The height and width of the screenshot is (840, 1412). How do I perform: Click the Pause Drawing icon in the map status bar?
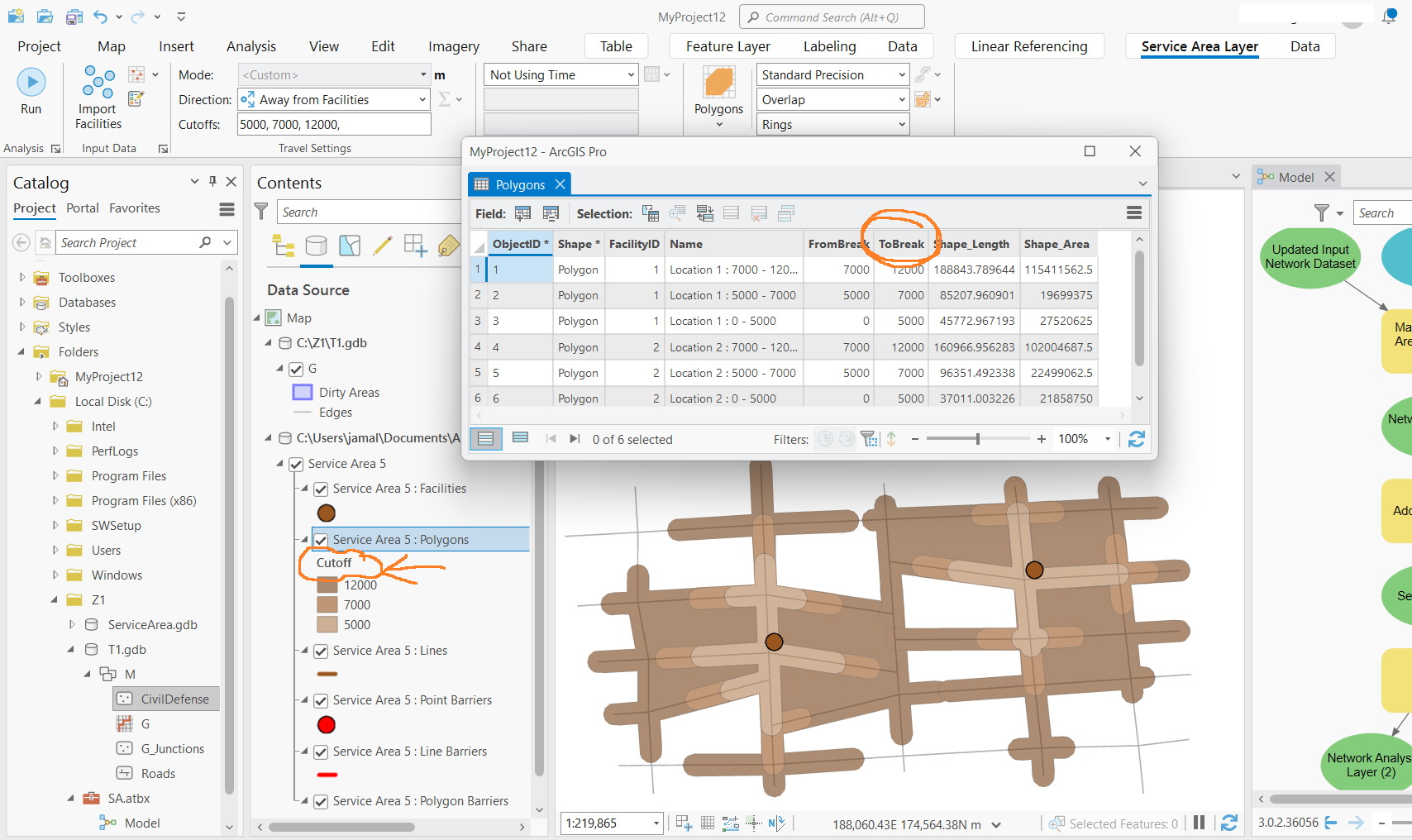[1200, 823]
